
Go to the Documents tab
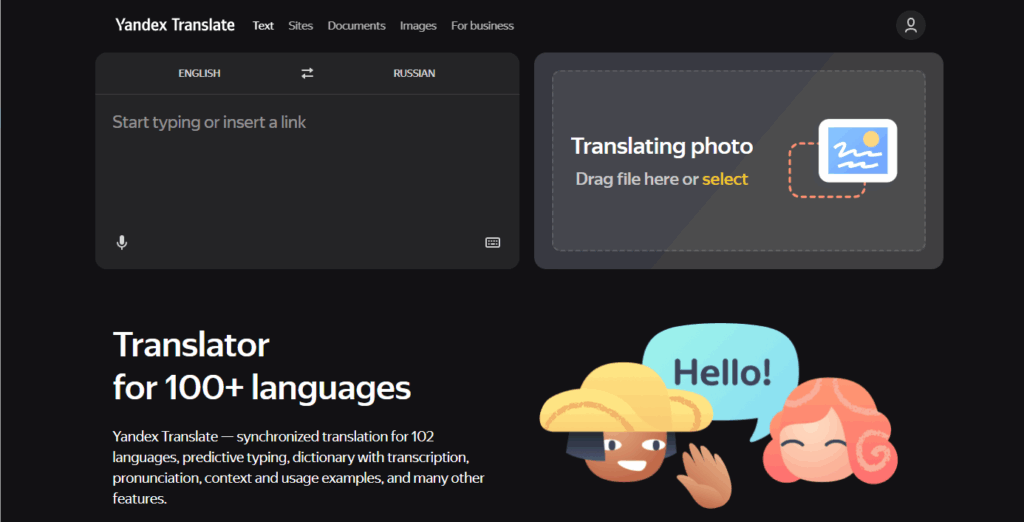tap(356, 26)
